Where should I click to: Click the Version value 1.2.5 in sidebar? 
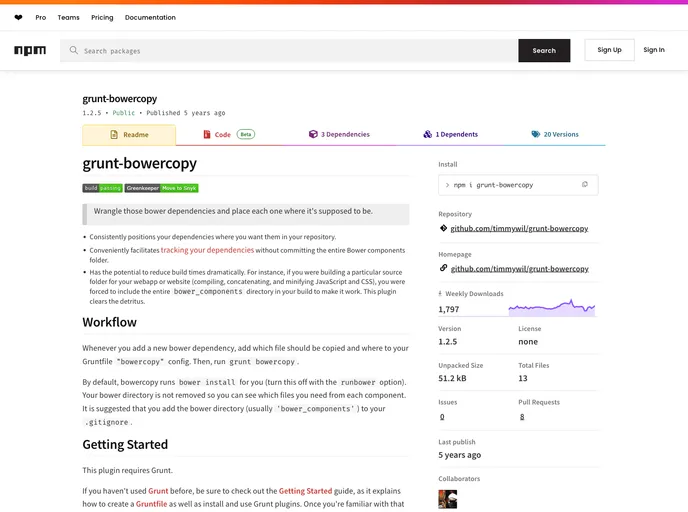(x=448, y=342)
